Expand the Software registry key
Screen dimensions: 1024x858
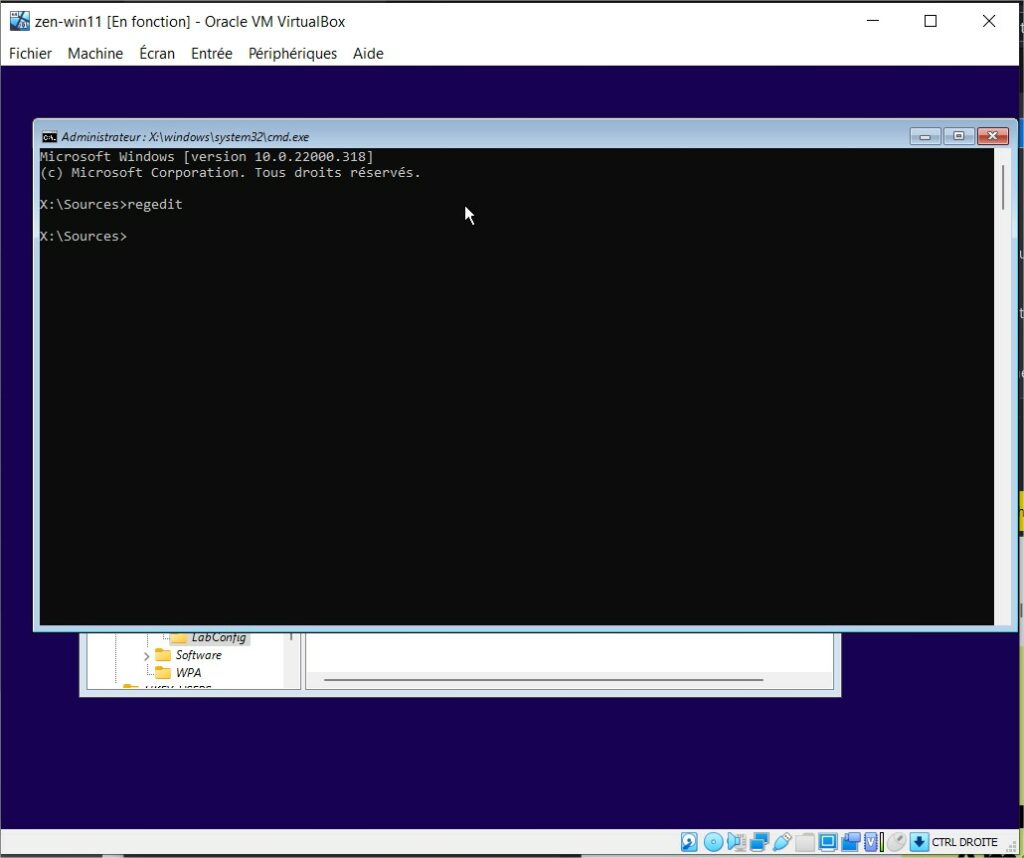click(x=146, y=656)
